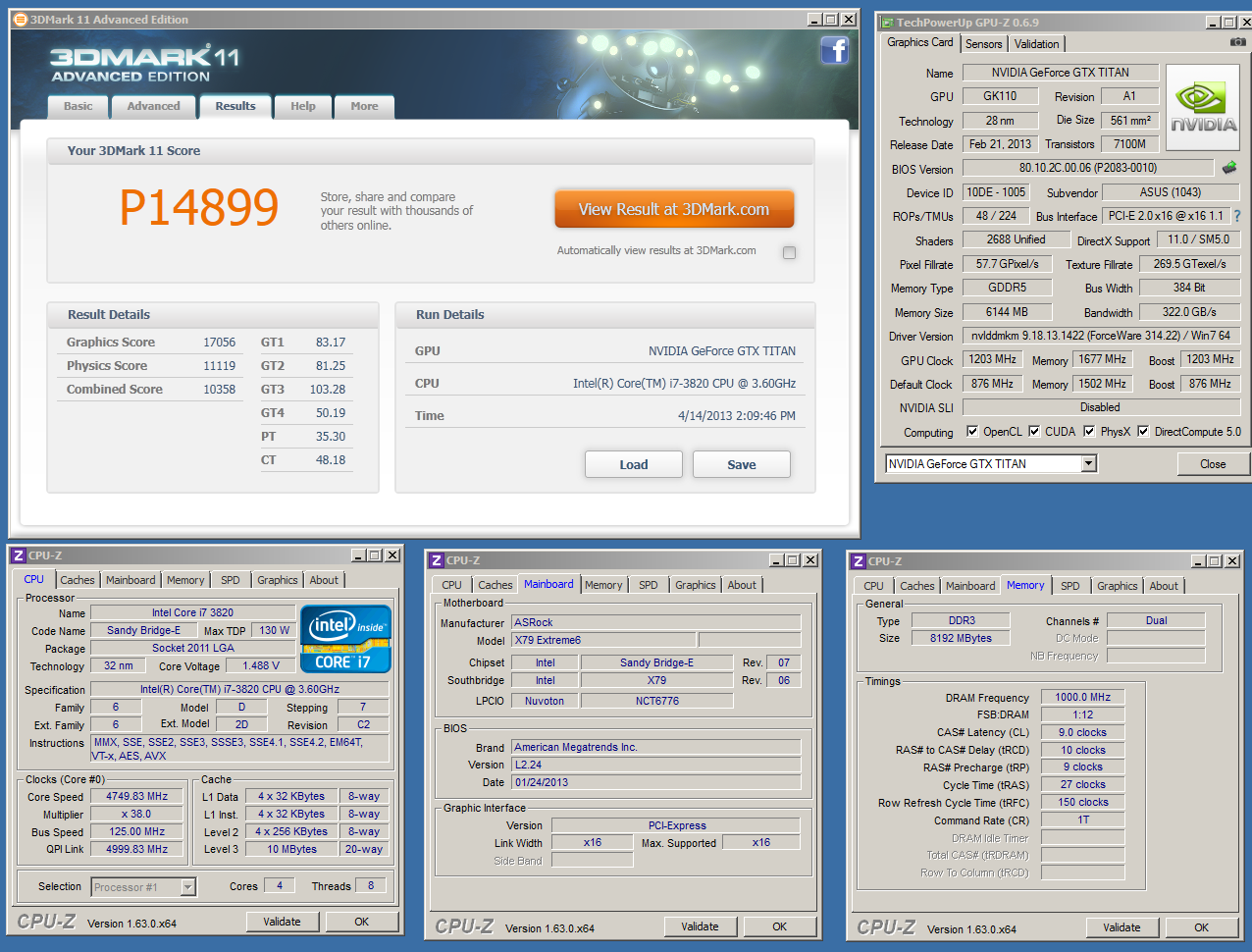Click the Save button in Run Details
Image resolution: width=1252 pixels, height=952 pixels.
point(742,465)
